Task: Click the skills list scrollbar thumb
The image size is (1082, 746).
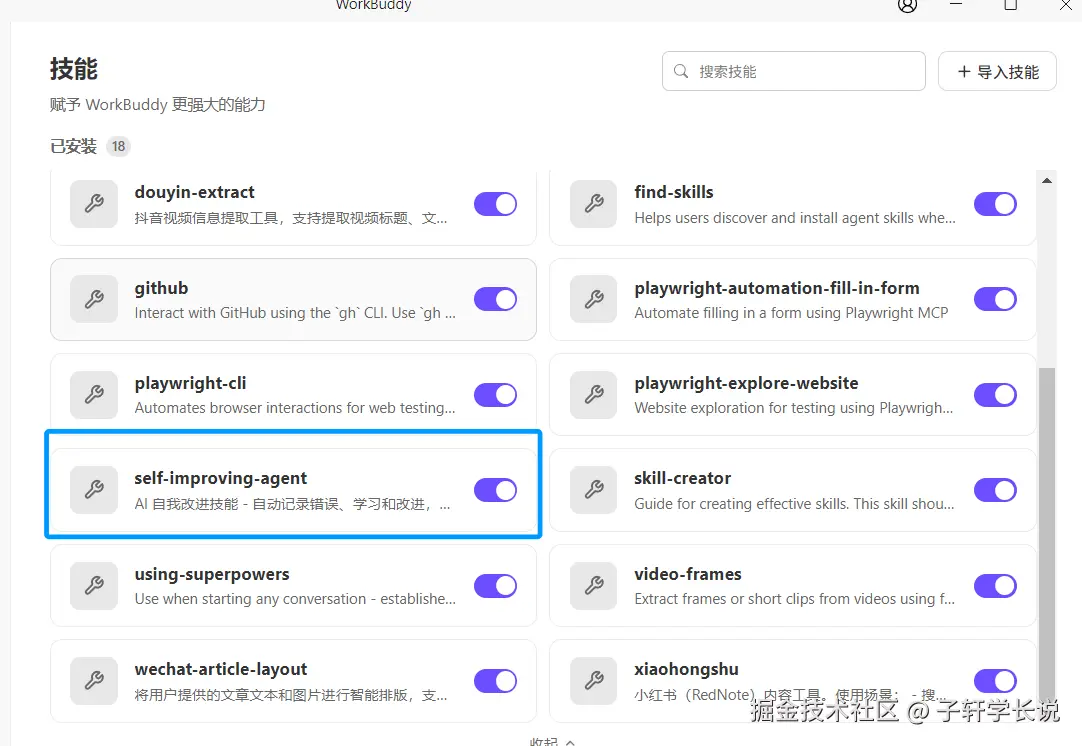Action: point(1047,535)
